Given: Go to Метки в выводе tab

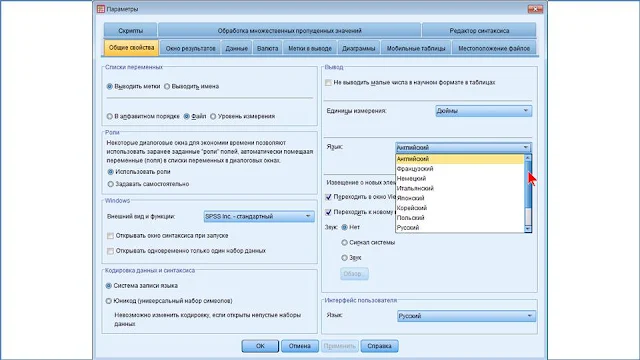Looking at the screenshot, I should click(x=310, y=48).
